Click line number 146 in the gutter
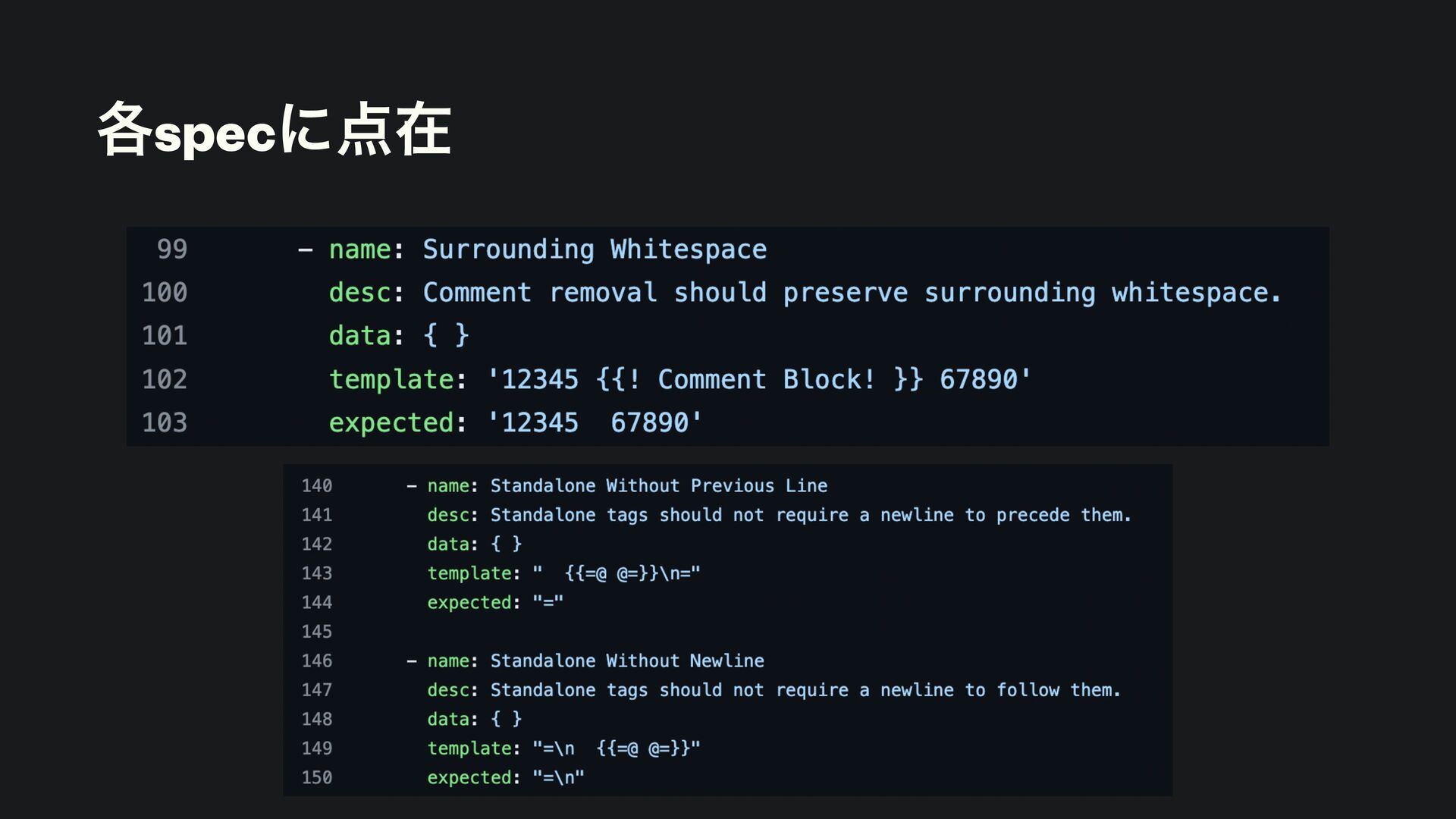Image resolution: width=1456 pixels, height=819 pixels. click(x=317, y=661)
